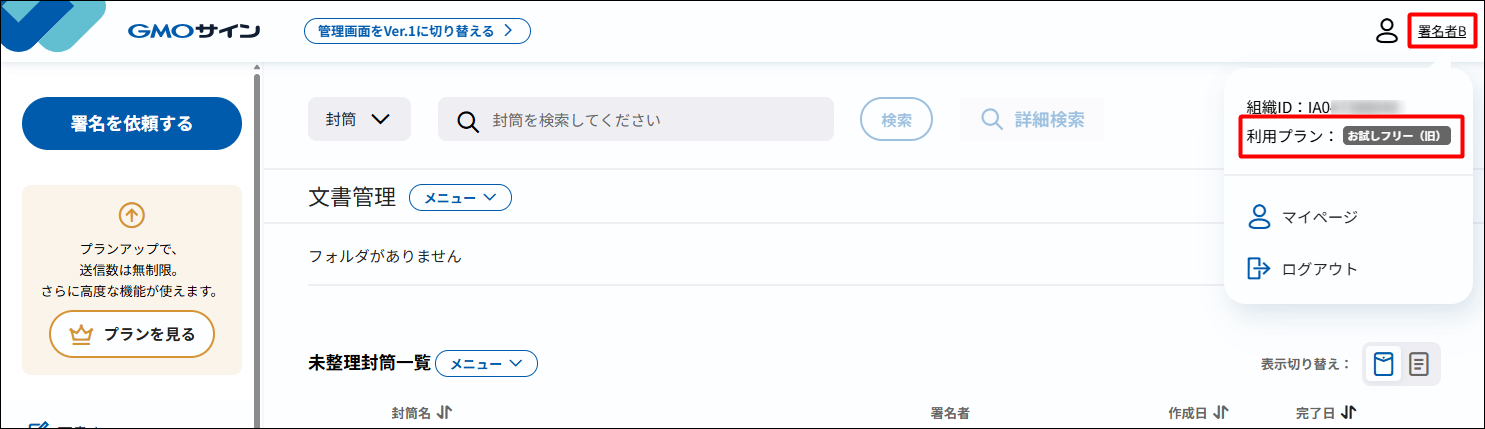Switch management screen to Ver.1
The height and width of the screenshot is (429, 1485).
417,31
